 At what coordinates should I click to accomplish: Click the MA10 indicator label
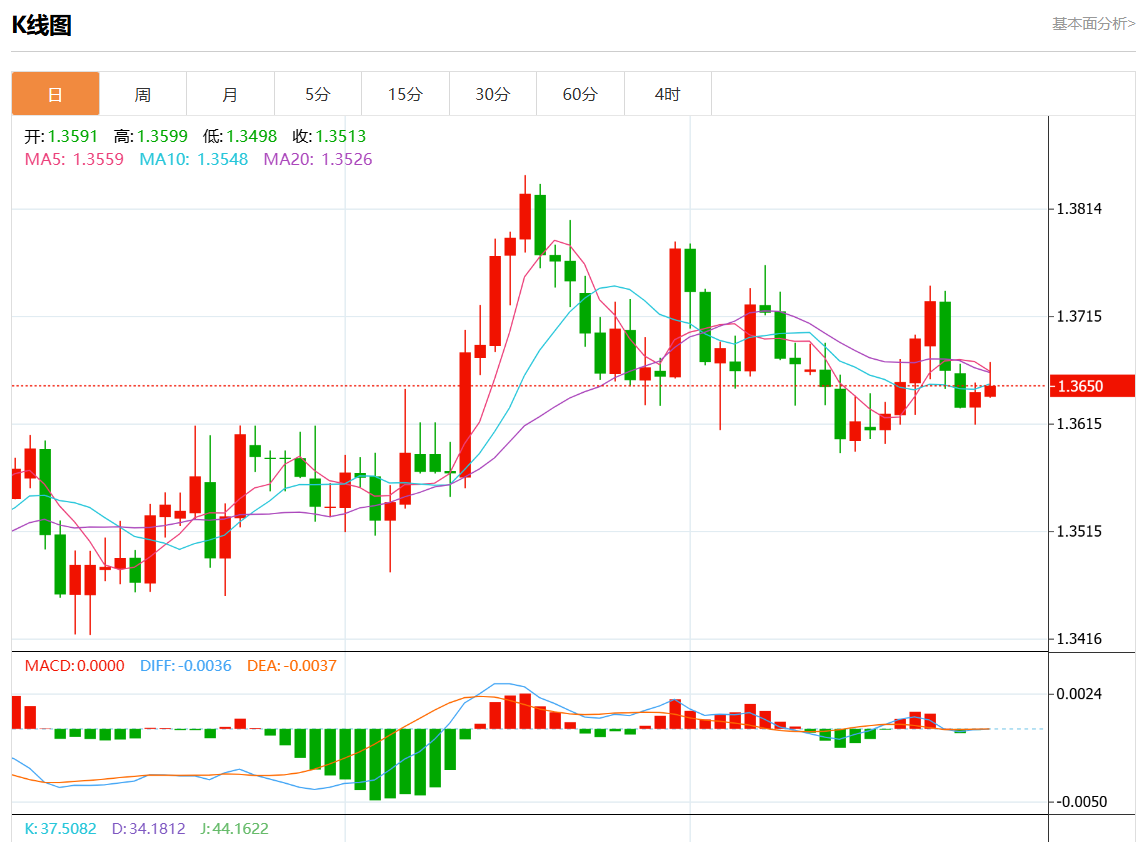pyautogui.click(x=194, y=159)
